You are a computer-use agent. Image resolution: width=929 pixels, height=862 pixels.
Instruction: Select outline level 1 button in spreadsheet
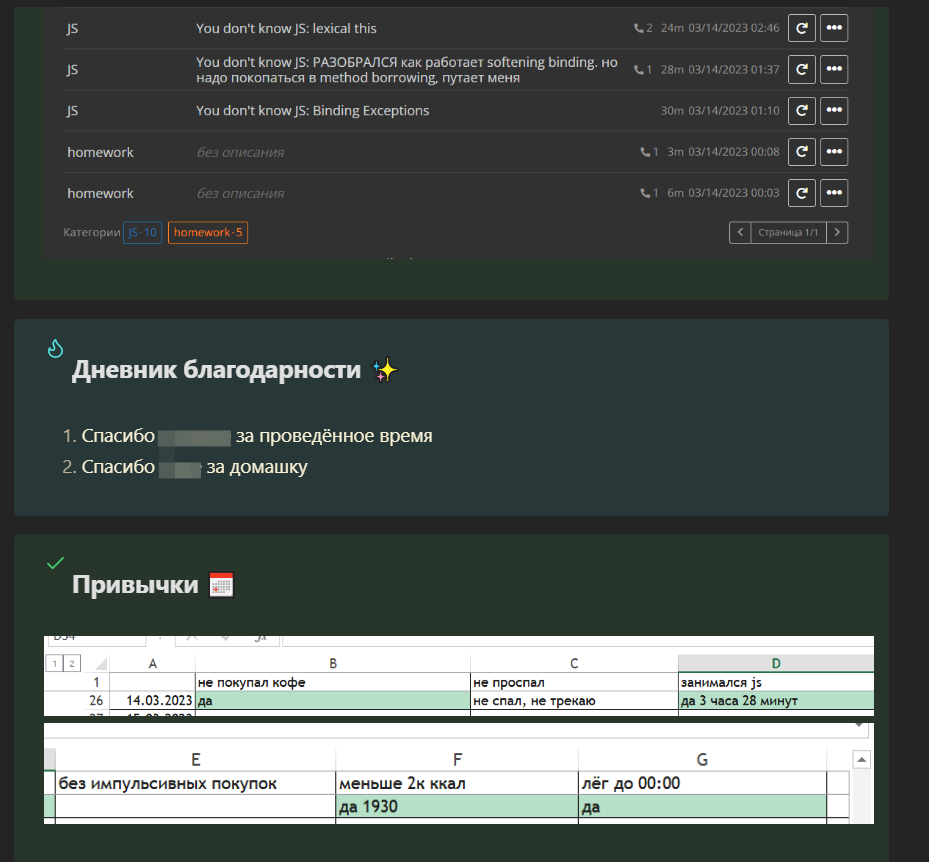[x=55, y=664]
